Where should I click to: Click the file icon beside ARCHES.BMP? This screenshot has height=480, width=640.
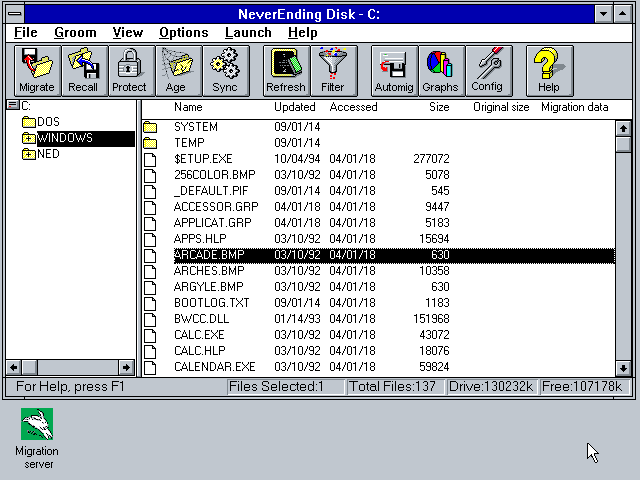click(150, 271)
